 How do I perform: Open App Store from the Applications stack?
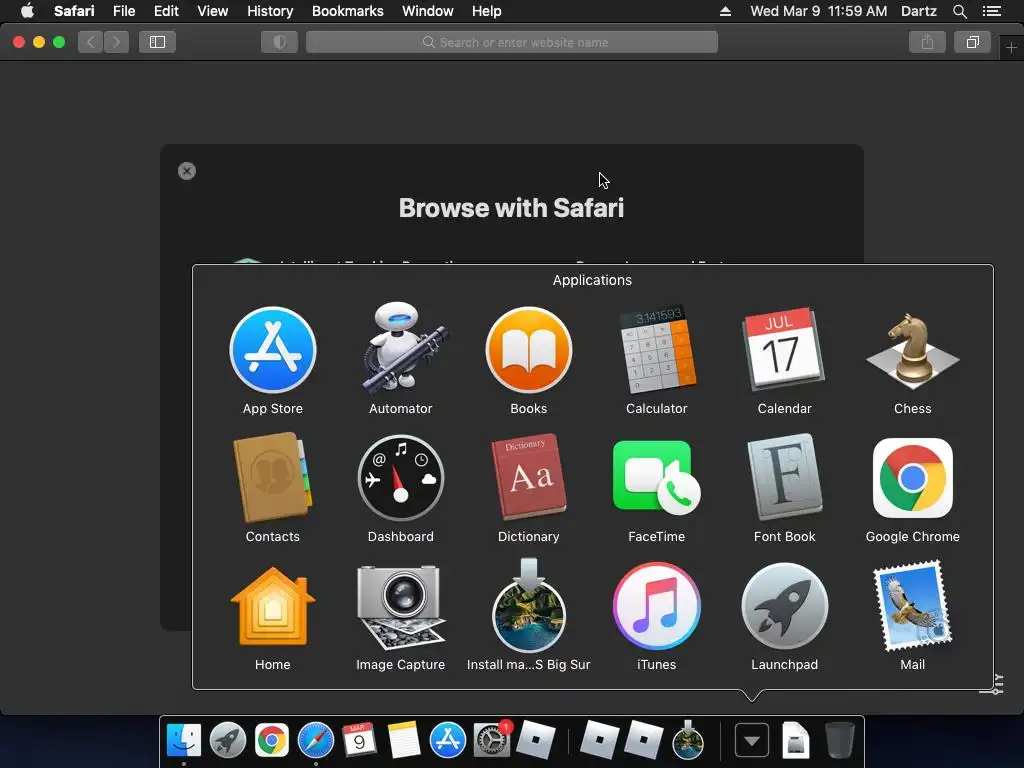273,350
